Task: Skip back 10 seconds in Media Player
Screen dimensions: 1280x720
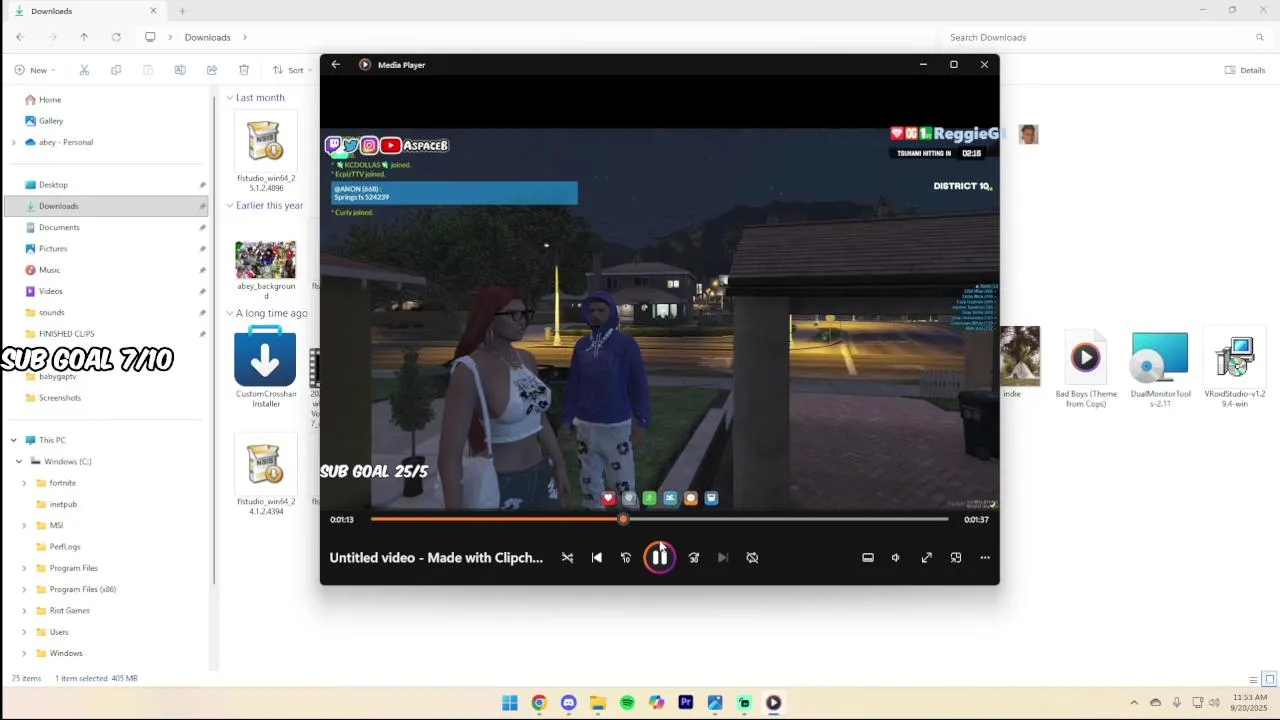Action: click(x=626, y=558)
